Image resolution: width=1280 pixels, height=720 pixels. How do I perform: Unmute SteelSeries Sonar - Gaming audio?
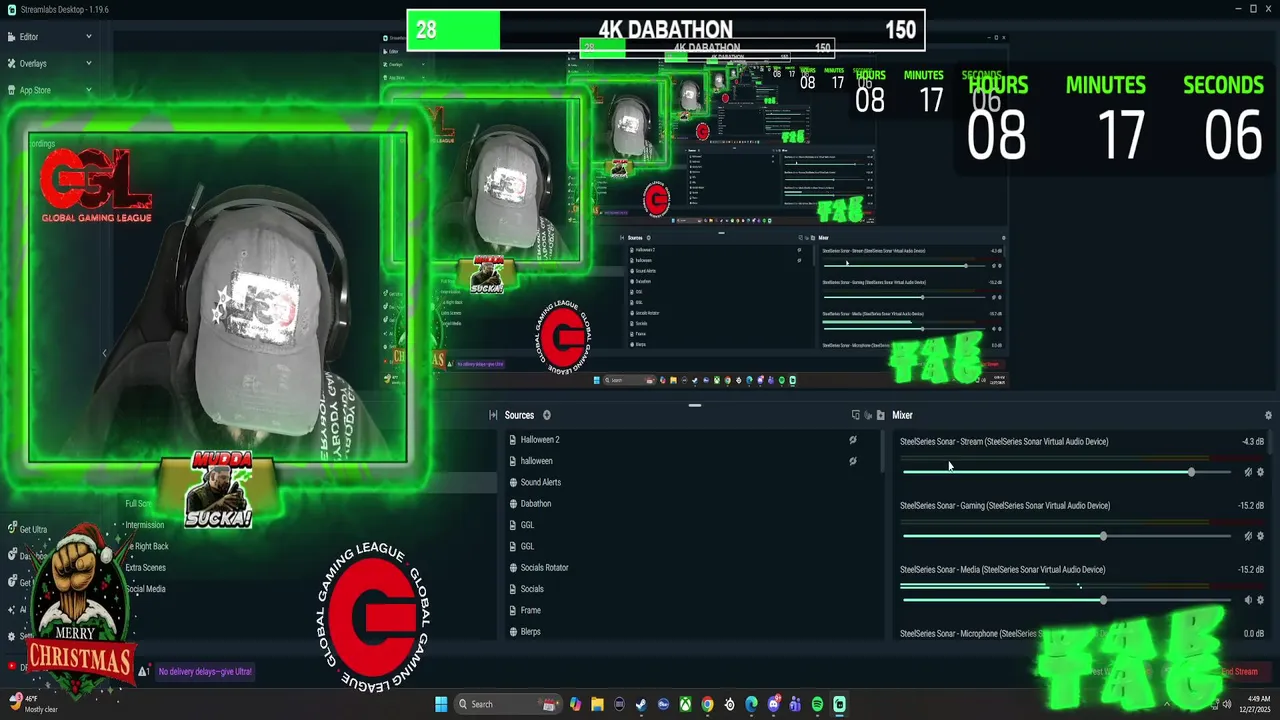[1248, 536]
